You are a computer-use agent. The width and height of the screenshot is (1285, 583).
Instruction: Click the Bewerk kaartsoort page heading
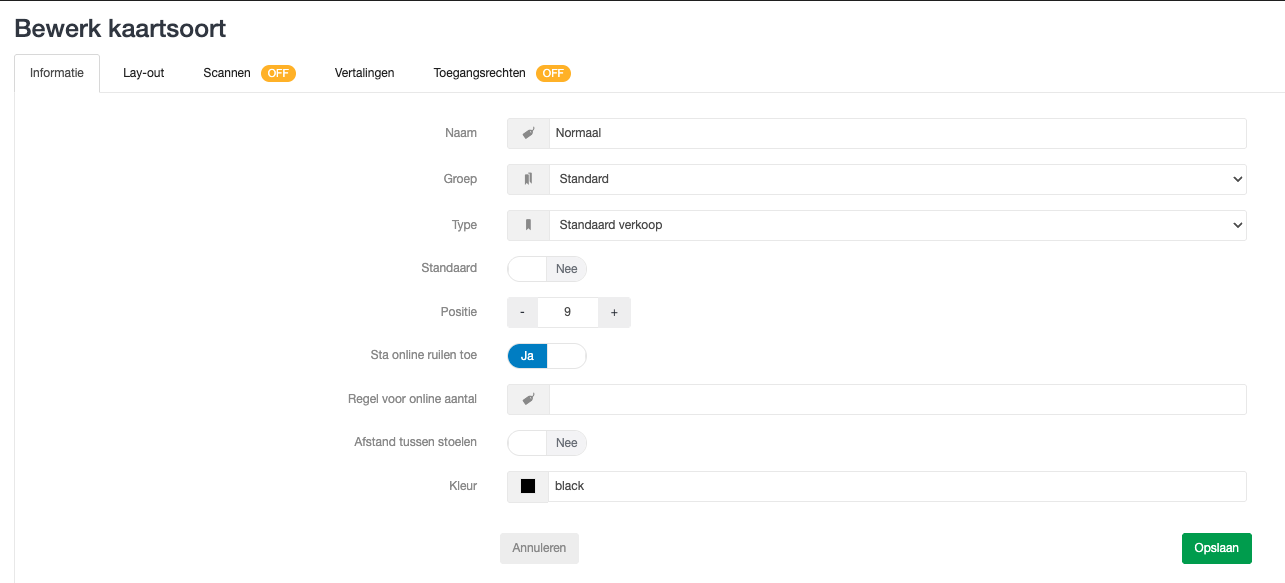point(120,28)
